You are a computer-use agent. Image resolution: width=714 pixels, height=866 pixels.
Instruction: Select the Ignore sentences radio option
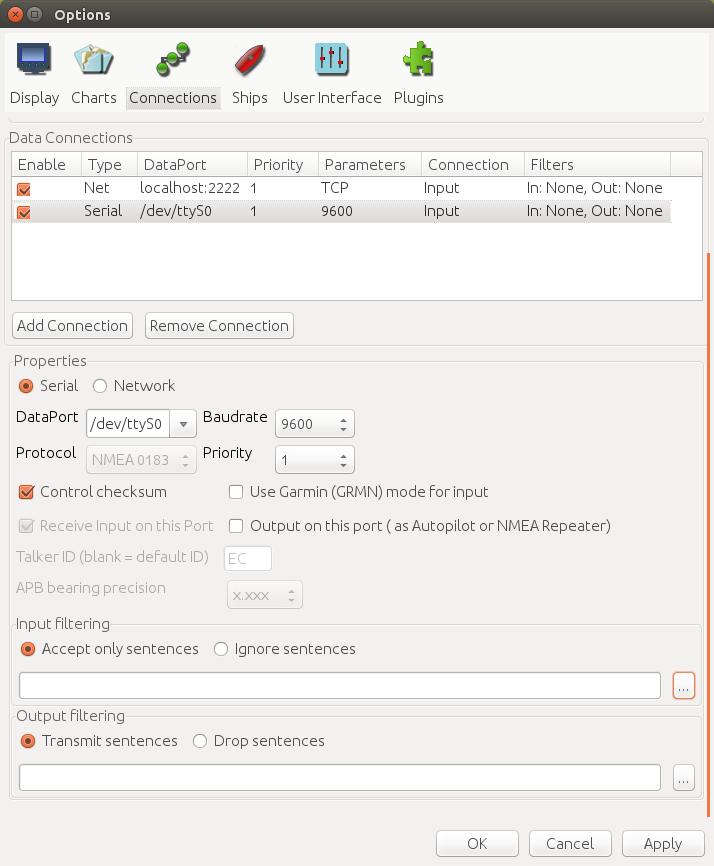click(x=221, y=649)
